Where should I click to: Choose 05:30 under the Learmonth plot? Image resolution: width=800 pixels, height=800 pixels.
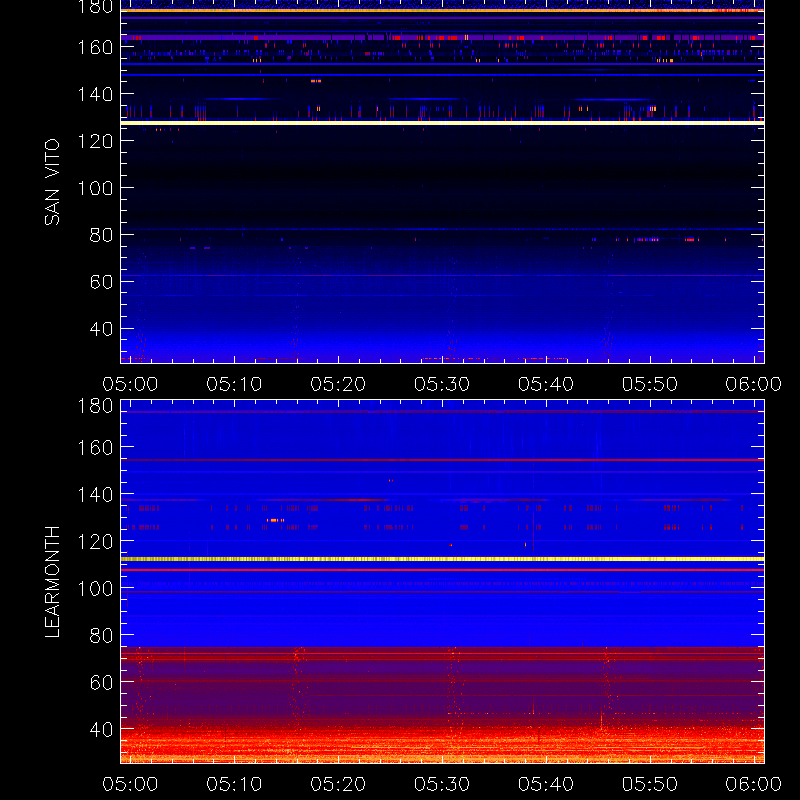(442, 784)
